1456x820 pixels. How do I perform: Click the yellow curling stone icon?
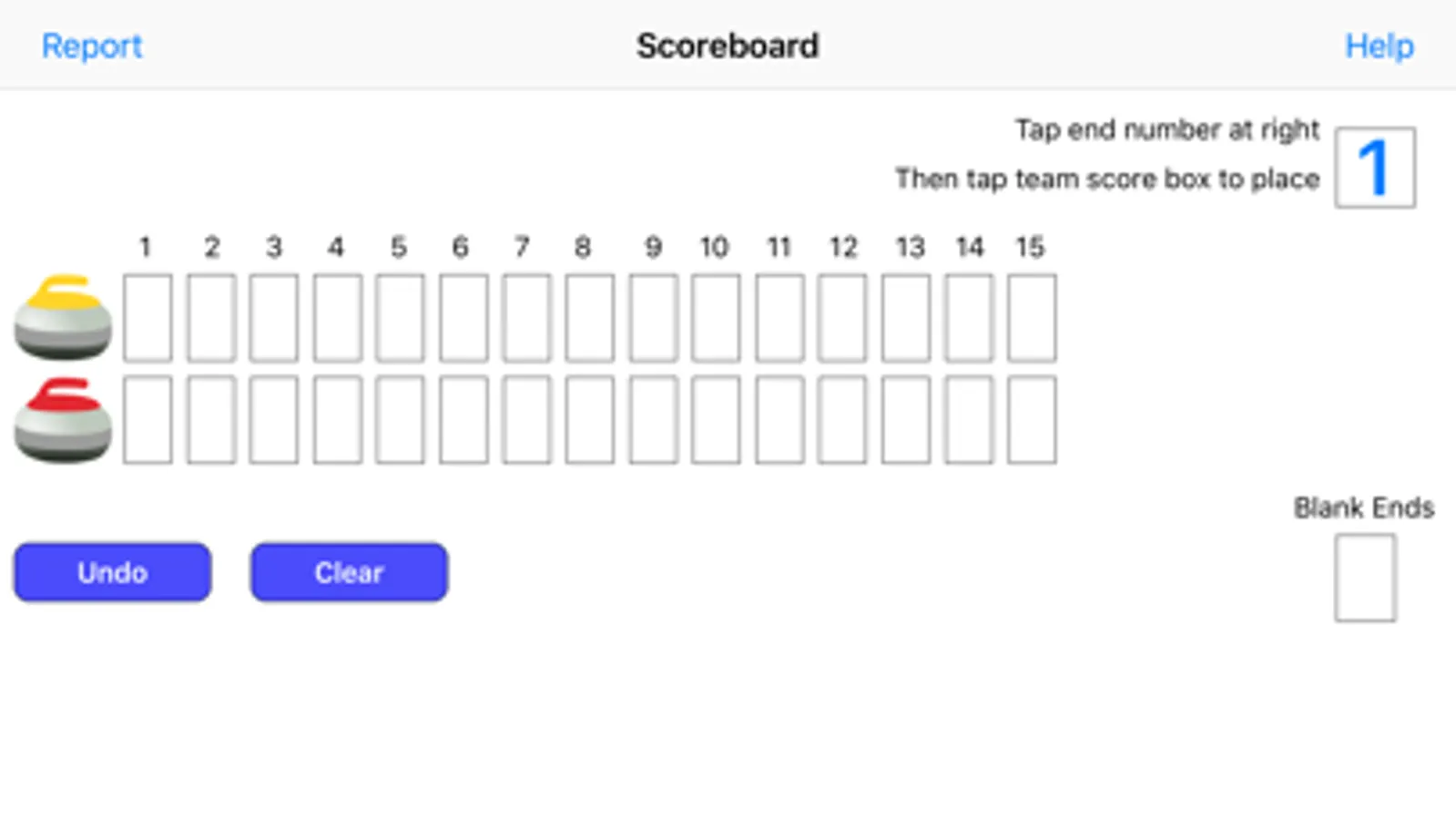pyautogui.click(x=62, y=317)
